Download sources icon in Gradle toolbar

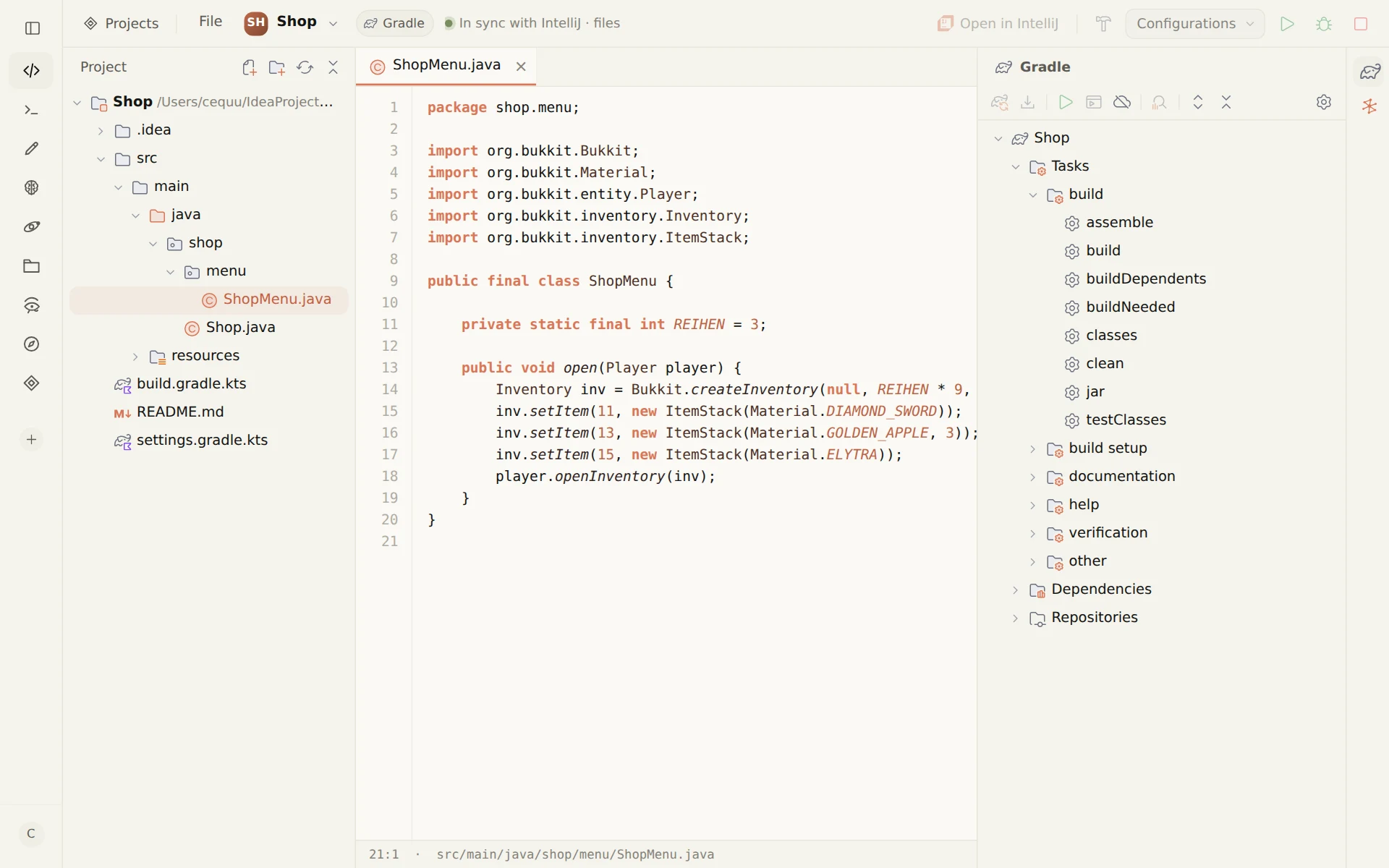coord(1027,102)
